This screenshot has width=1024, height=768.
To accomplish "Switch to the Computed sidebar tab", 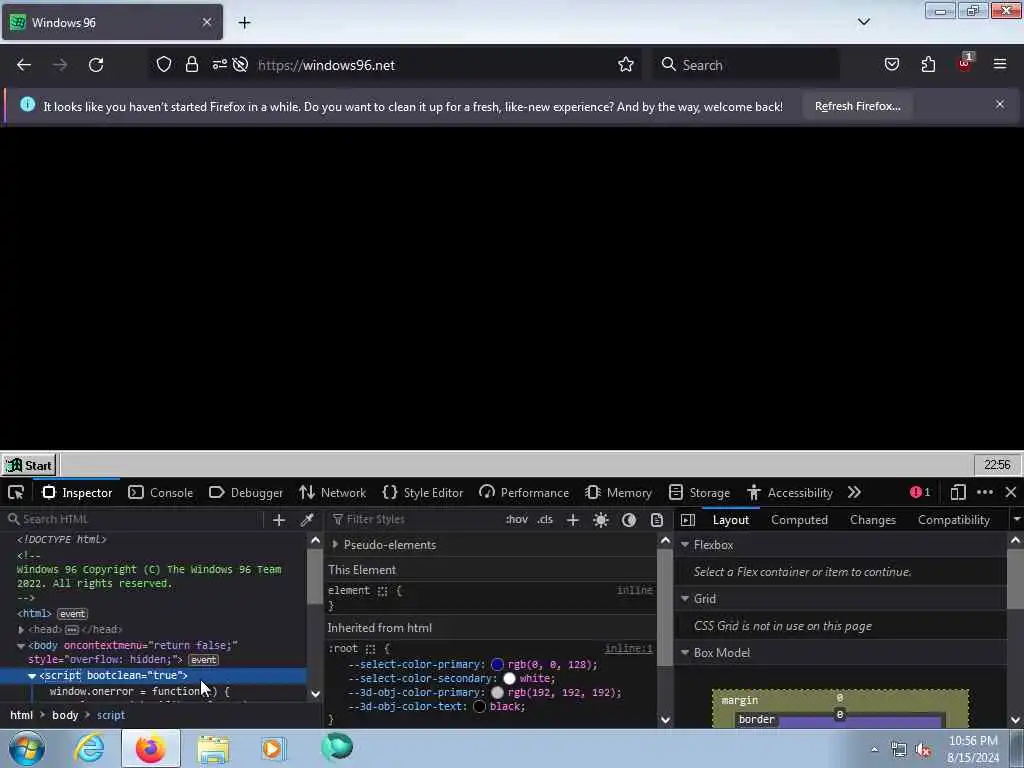I will pyautogui.click(x=799, y=520).
